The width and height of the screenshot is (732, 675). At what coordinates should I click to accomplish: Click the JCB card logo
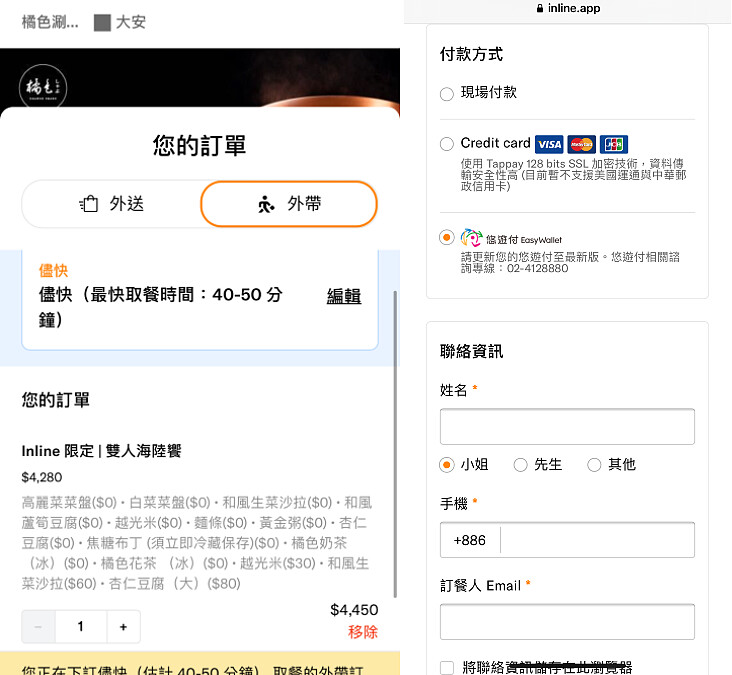(614, 144)
